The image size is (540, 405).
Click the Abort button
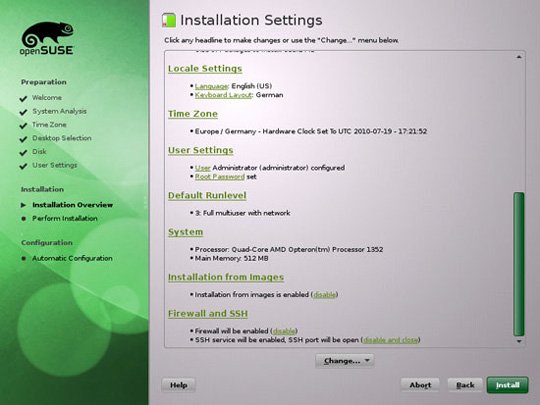420,385
